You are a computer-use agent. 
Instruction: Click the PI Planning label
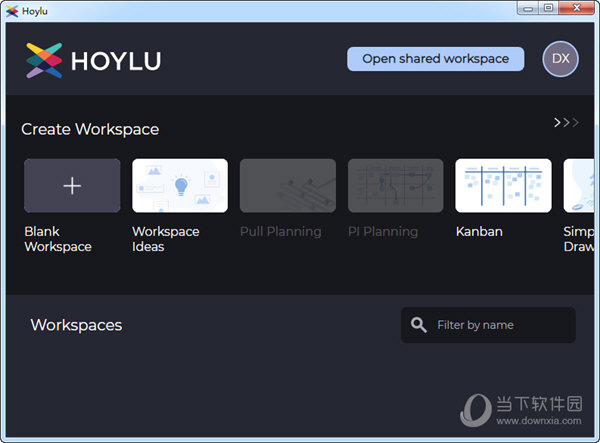pos(383,231)
